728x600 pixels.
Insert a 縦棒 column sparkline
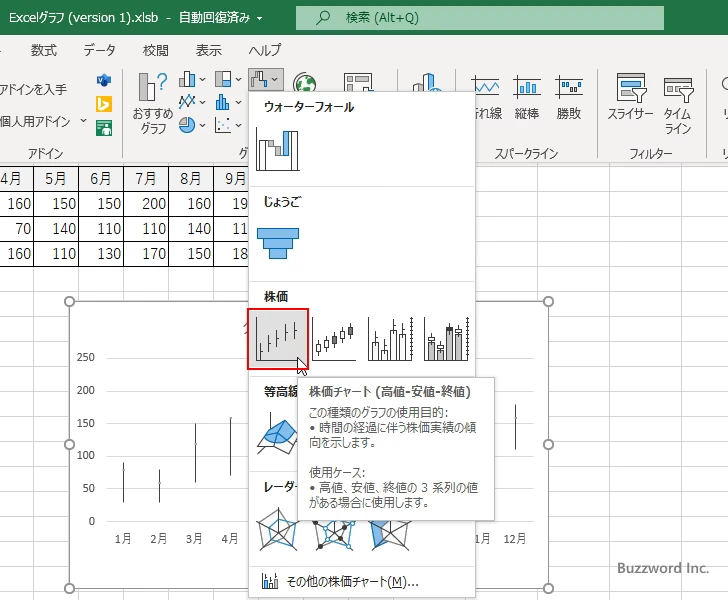pos(527,101)
